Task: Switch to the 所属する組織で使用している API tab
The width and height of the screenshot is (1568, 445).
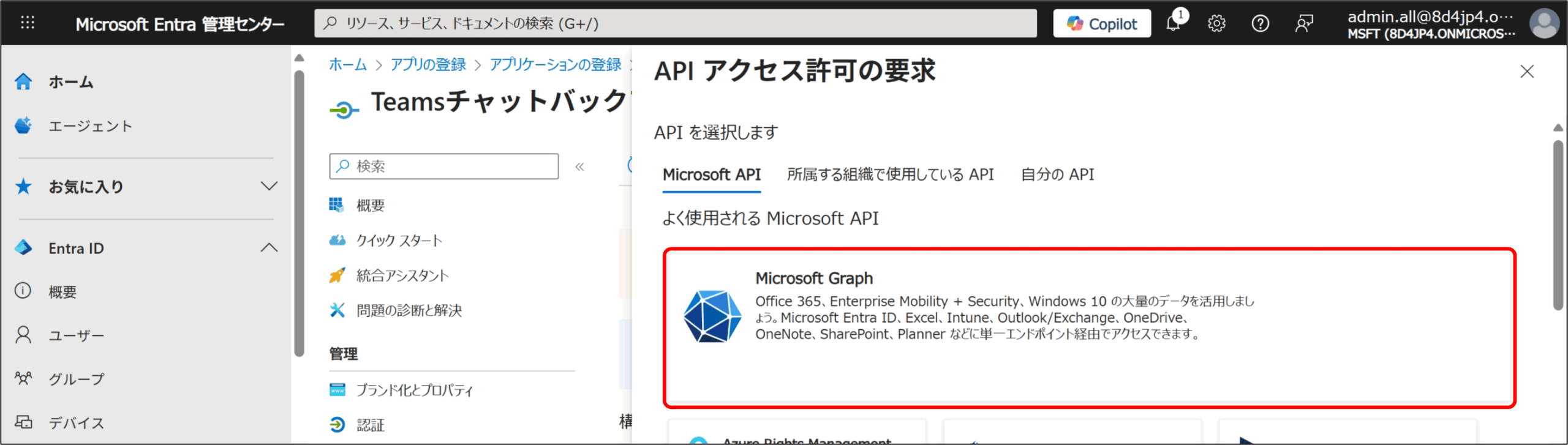Action: (x=890, y=175)
